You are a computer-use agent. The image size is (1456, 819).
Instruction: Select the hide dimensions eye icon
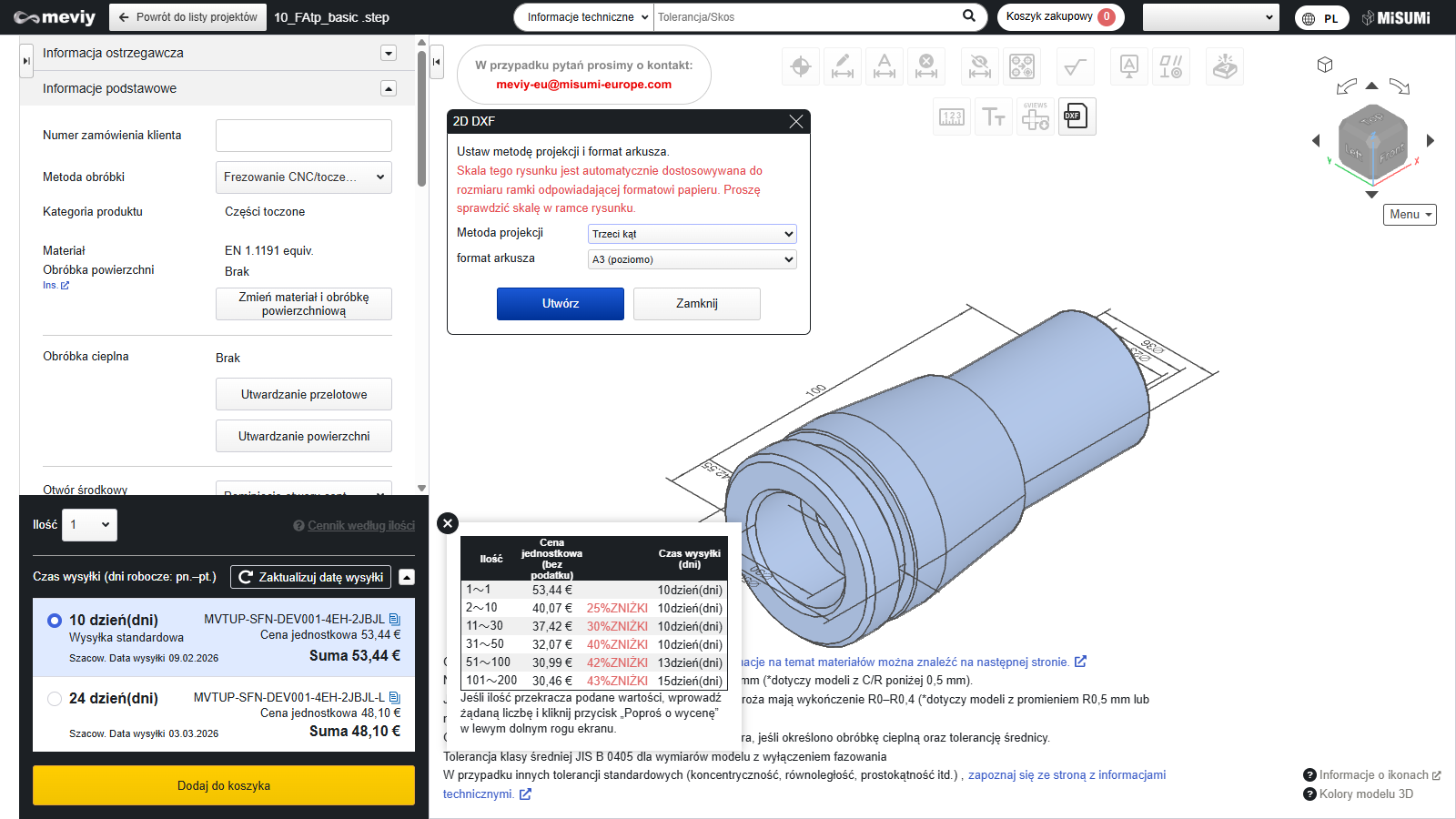[979, 66]
